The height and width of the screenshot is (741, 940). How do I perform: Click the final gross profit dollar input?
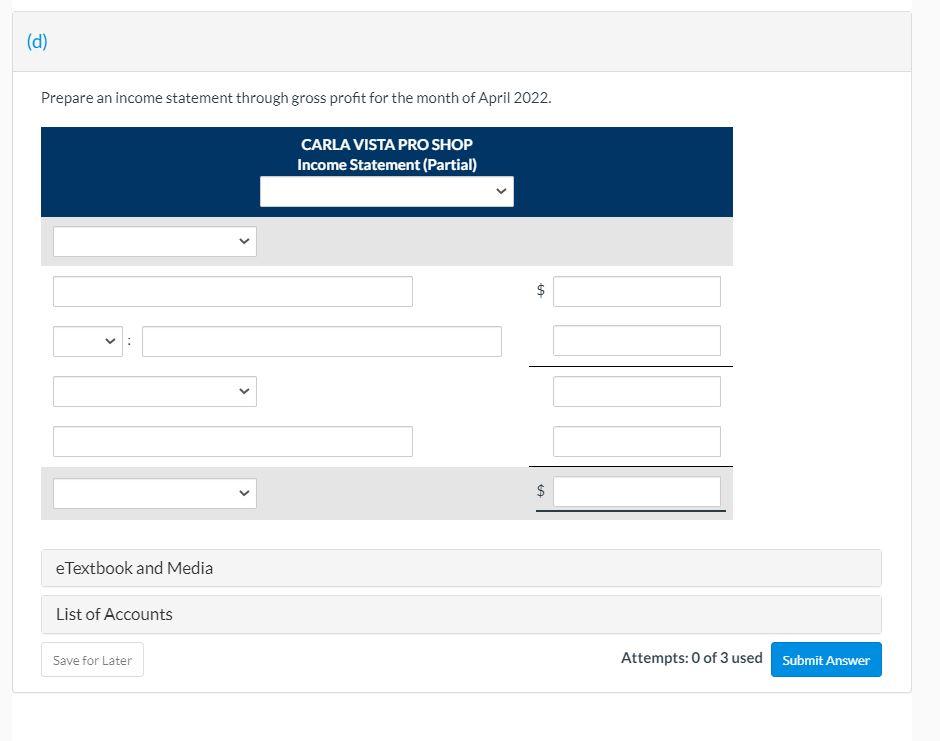click(x=637, y=490)
